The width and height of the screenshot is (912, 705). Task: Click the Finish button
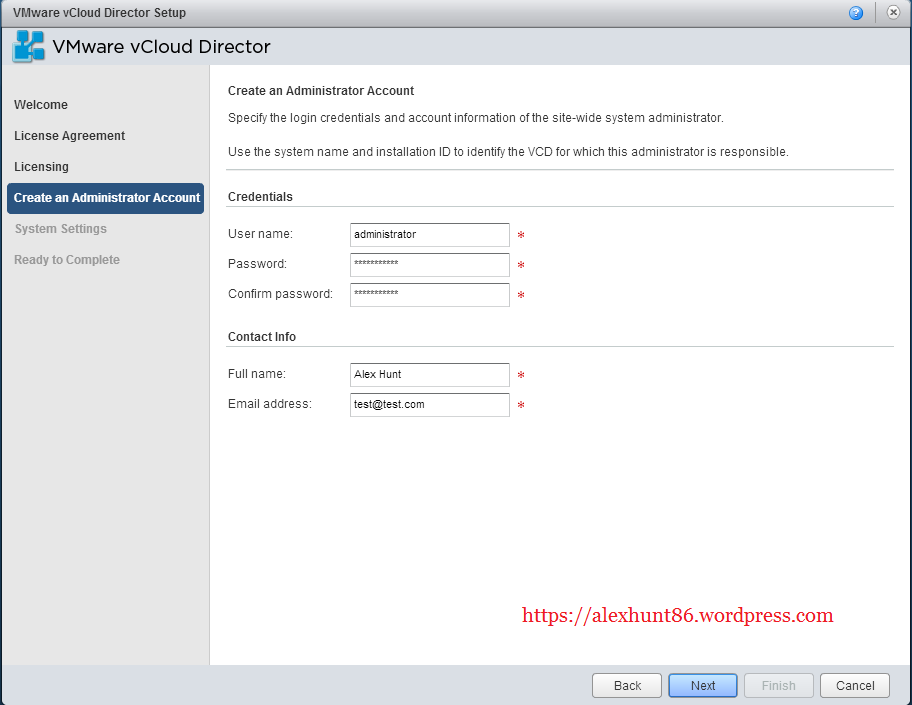(x=779, y=685)
